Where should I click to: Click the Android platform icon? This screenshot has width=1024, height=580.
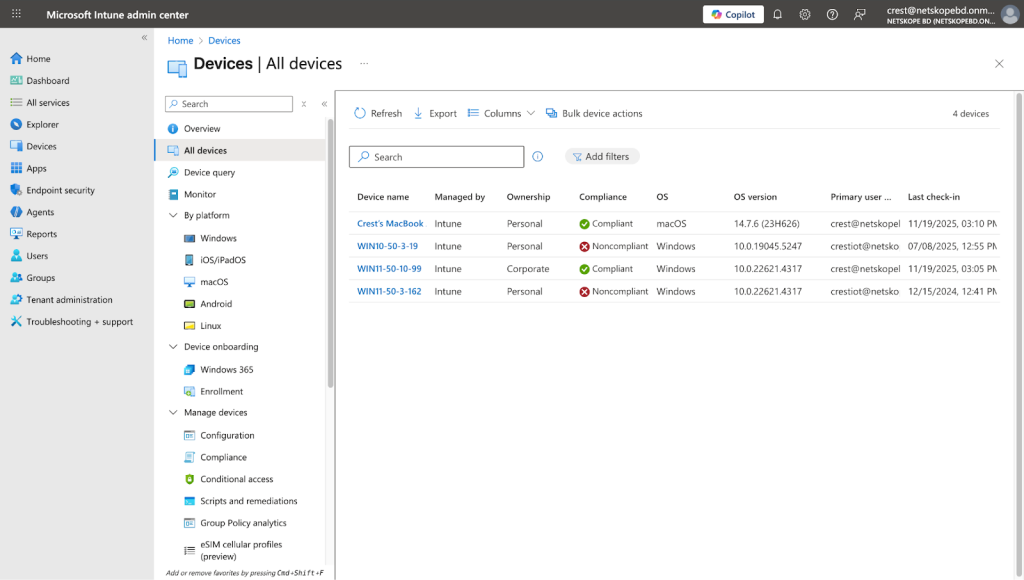coord(189,304)
